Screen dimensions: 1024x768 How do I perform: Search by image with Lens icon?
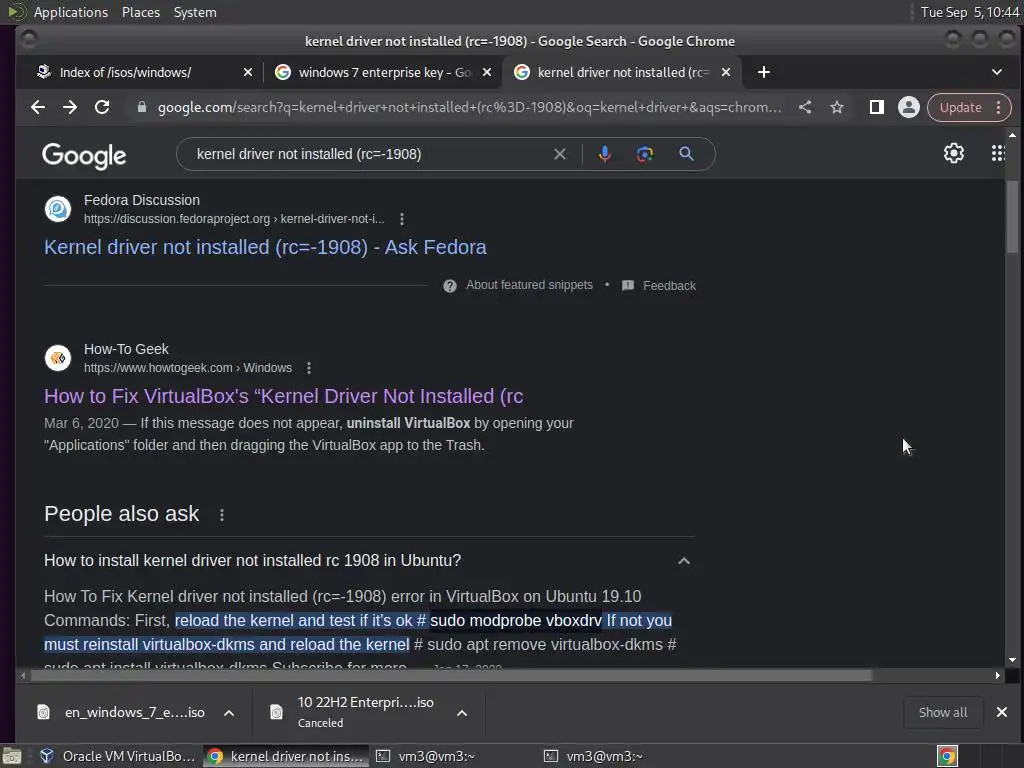[645, 154]
